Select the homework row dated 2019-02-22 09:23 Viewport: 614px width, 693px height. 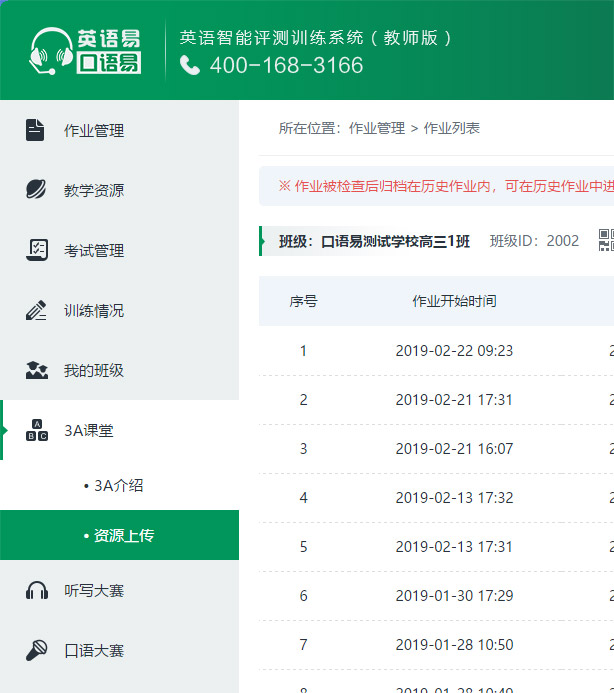(454, 350)
